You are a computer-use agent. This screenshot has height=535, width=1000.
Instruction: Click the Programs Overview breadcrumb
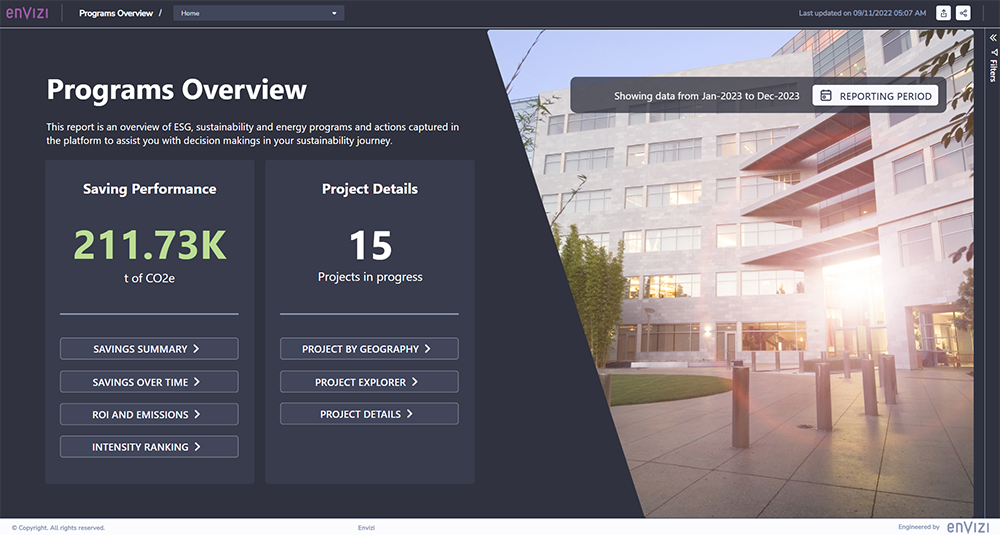(x=116, y=13)
